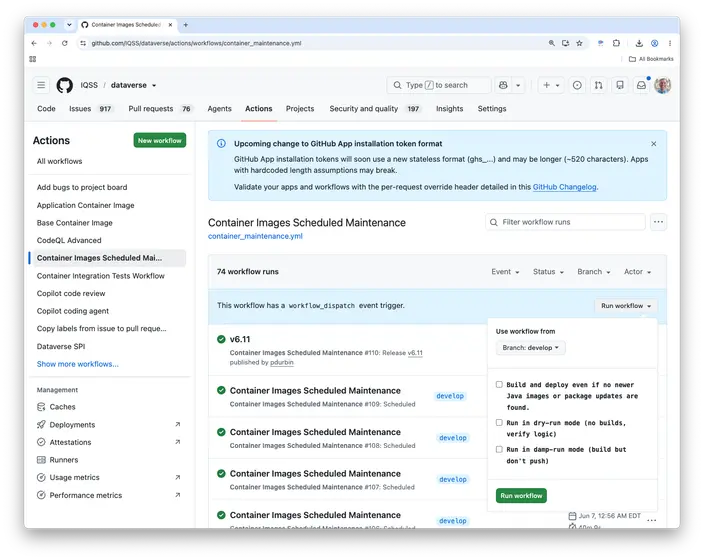This screenshot has width=704, height=560.
Task: Open the Status filter dropdown
Action: (548, 272)
